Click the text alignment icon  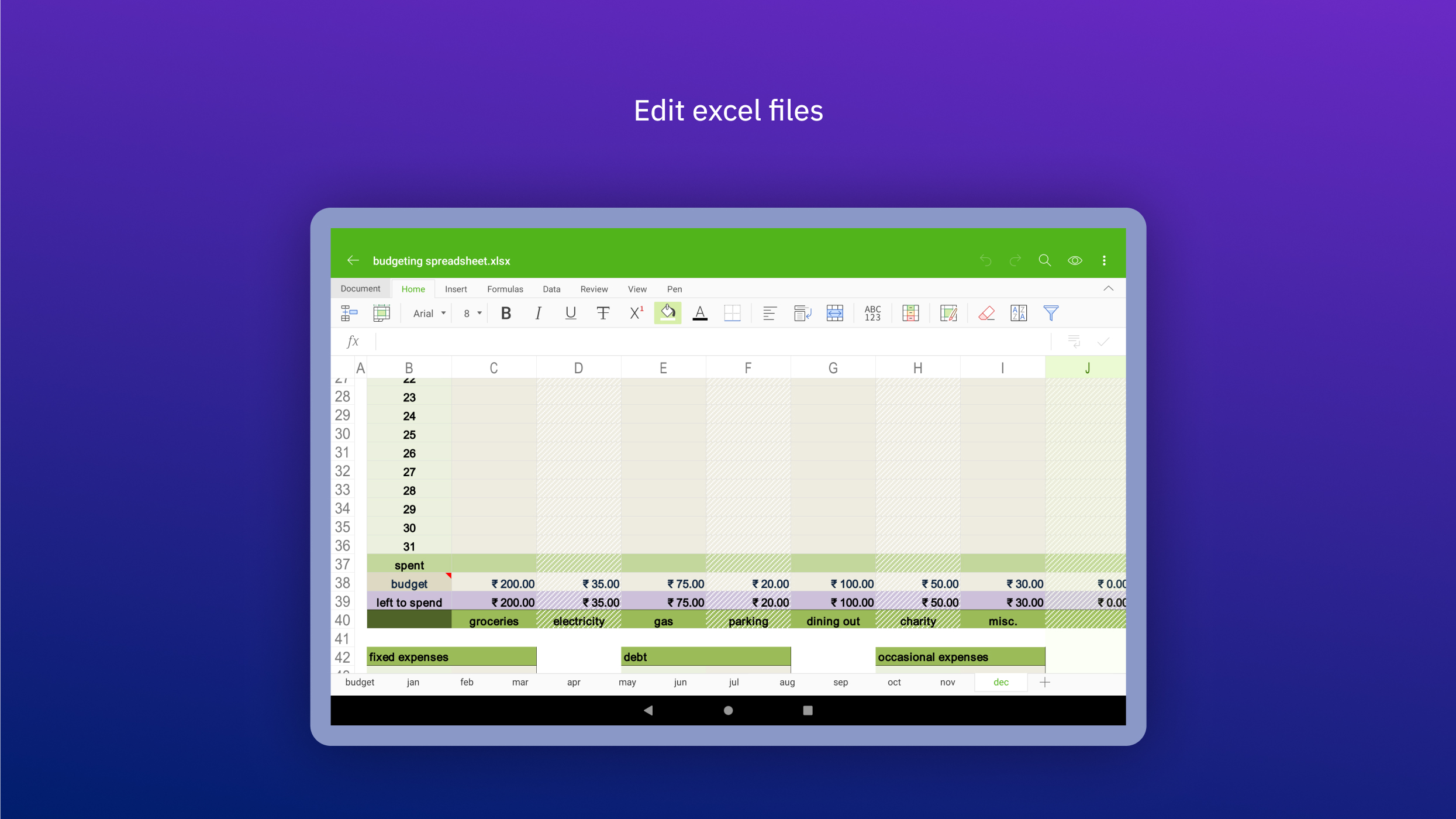[x=770, y=314]
